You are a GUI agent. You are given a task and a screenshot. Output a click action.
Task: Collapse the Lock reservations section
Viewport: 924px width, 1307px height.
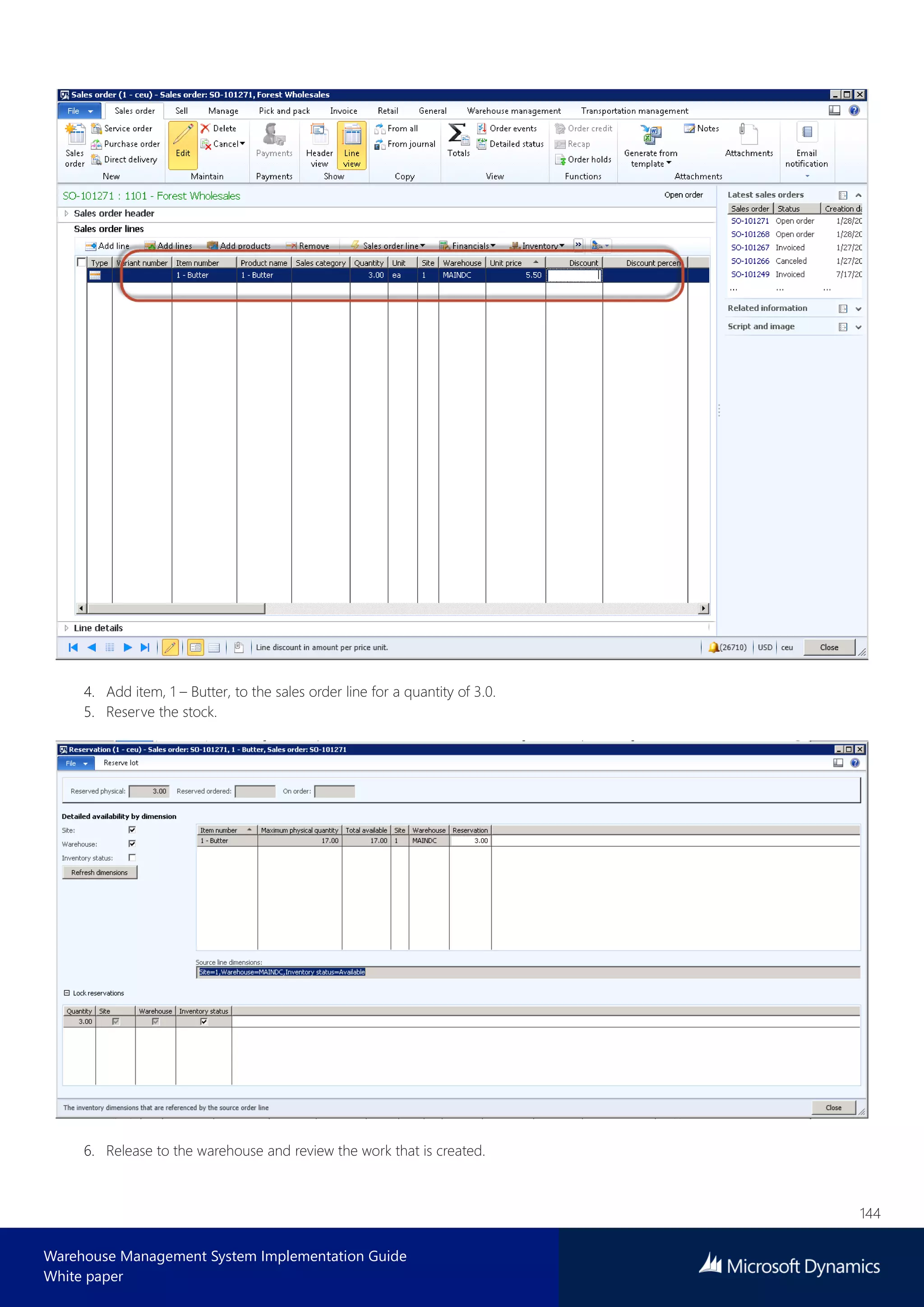click(x=67, y=993)
